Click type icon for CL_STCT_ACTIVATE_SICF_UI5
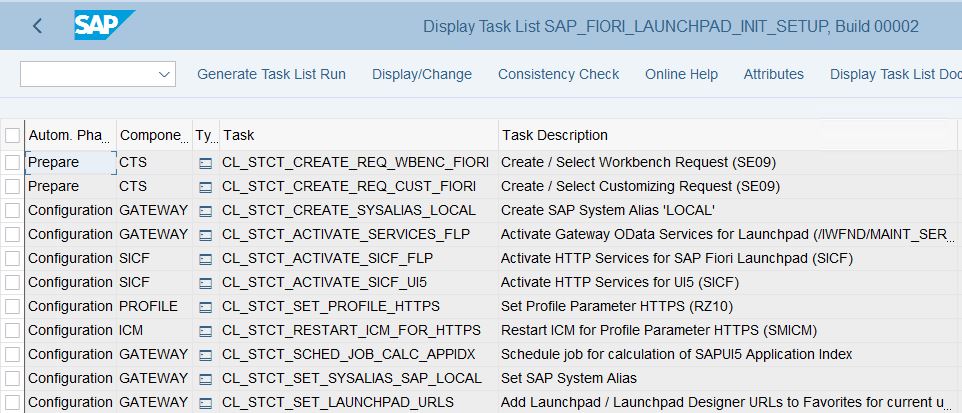The height and width of the screenshot is (413, 962). tap(206, 284)
